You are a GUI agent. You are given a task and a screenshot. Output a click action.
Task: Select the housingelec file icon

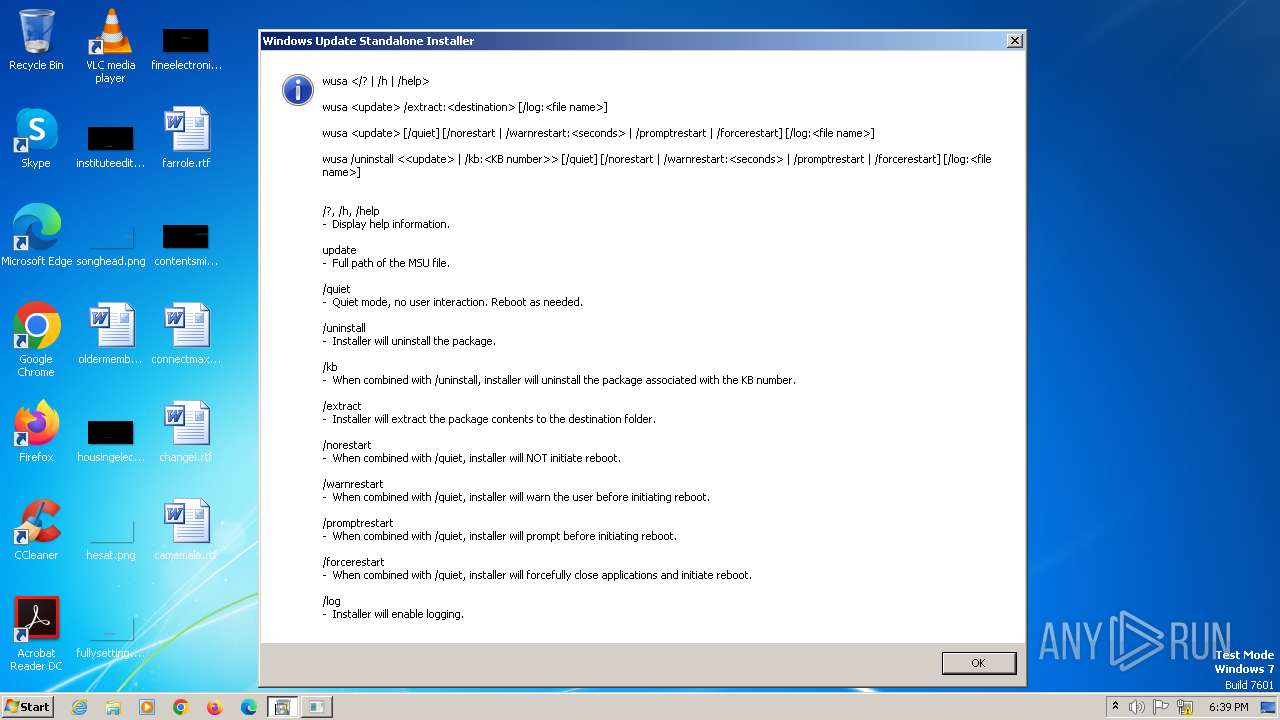pos(110,440)
